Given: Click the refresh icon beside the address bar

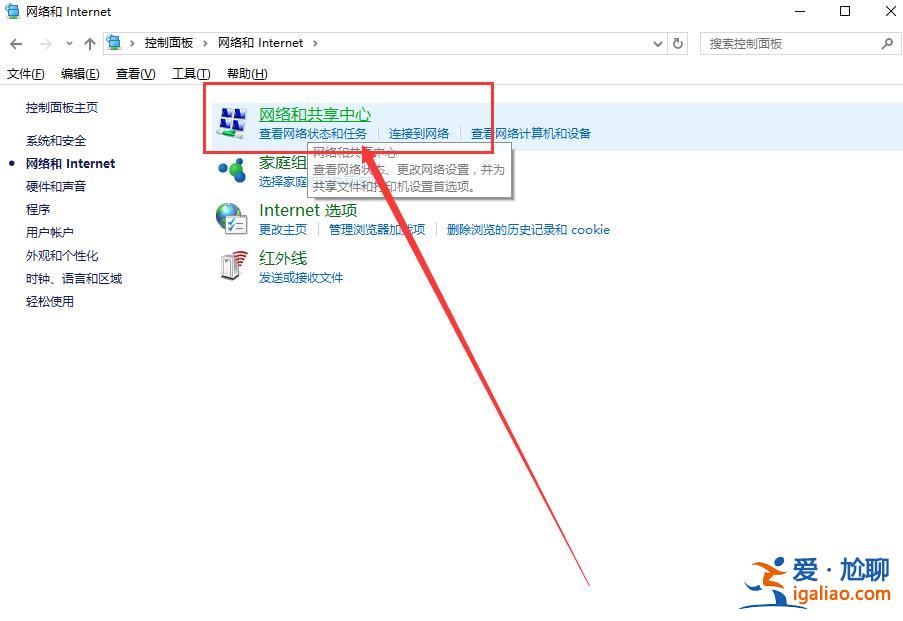Looking at the screenshot, I should click(678, 43).
